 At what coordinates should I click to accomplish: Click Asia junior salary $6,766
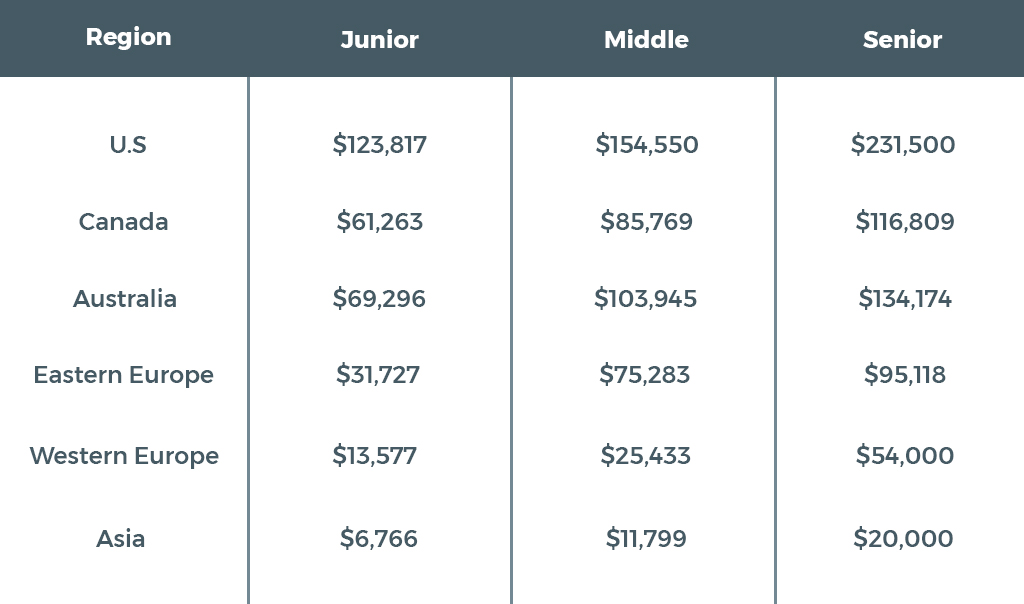coord(378,539)
